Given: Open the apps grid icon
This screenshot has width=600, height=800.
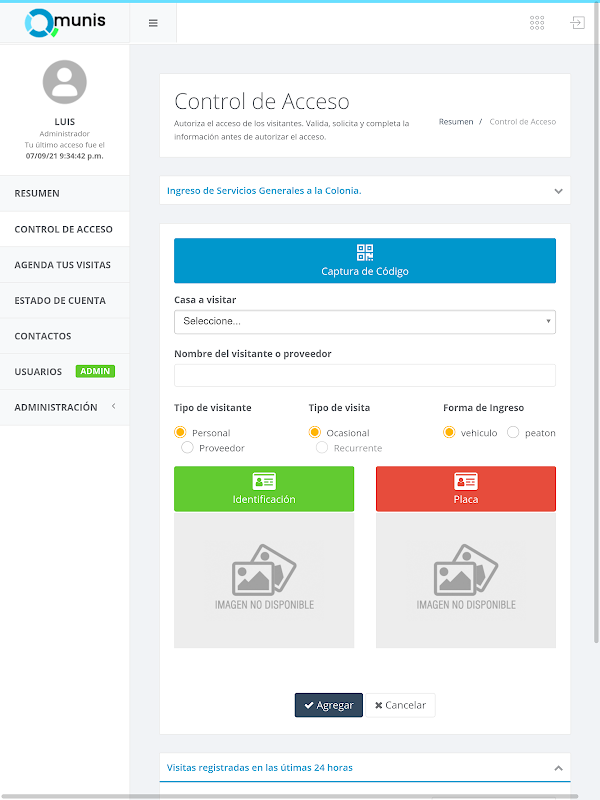Looking at the screenshot, I should click(x=537, y=23).
